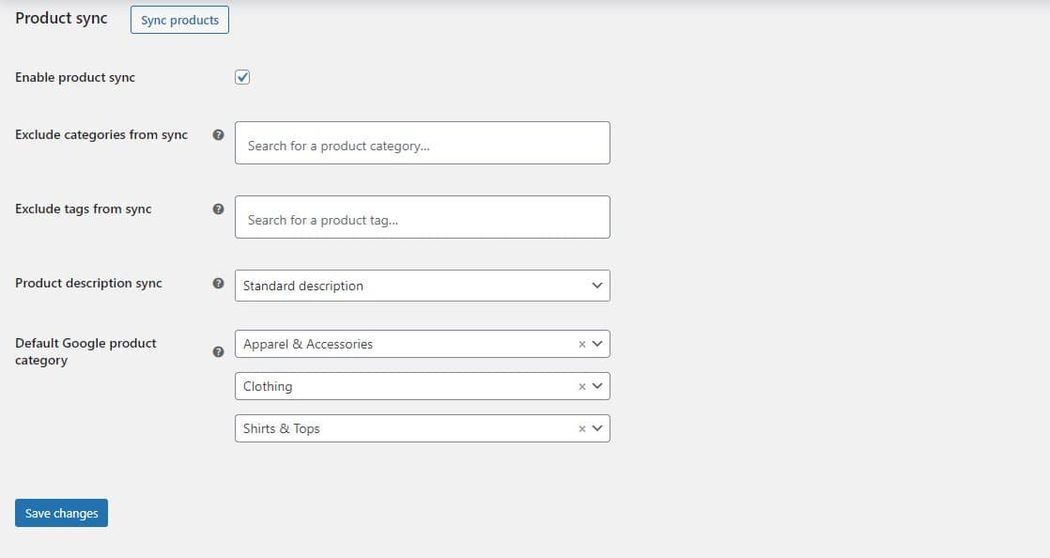Clear the Shirts & Tops selection

tap(582, 429)
